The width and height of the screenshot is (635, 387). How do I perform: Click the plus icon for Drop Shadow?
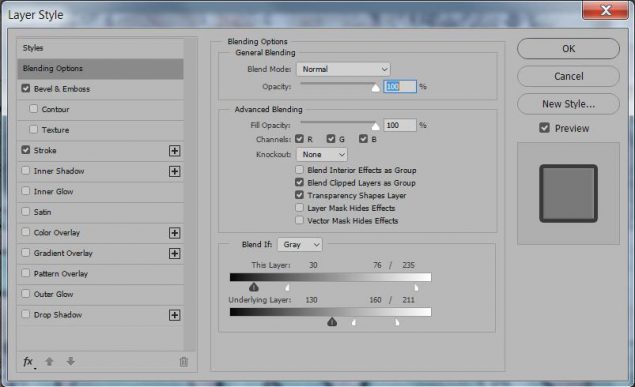coord(175,315)
